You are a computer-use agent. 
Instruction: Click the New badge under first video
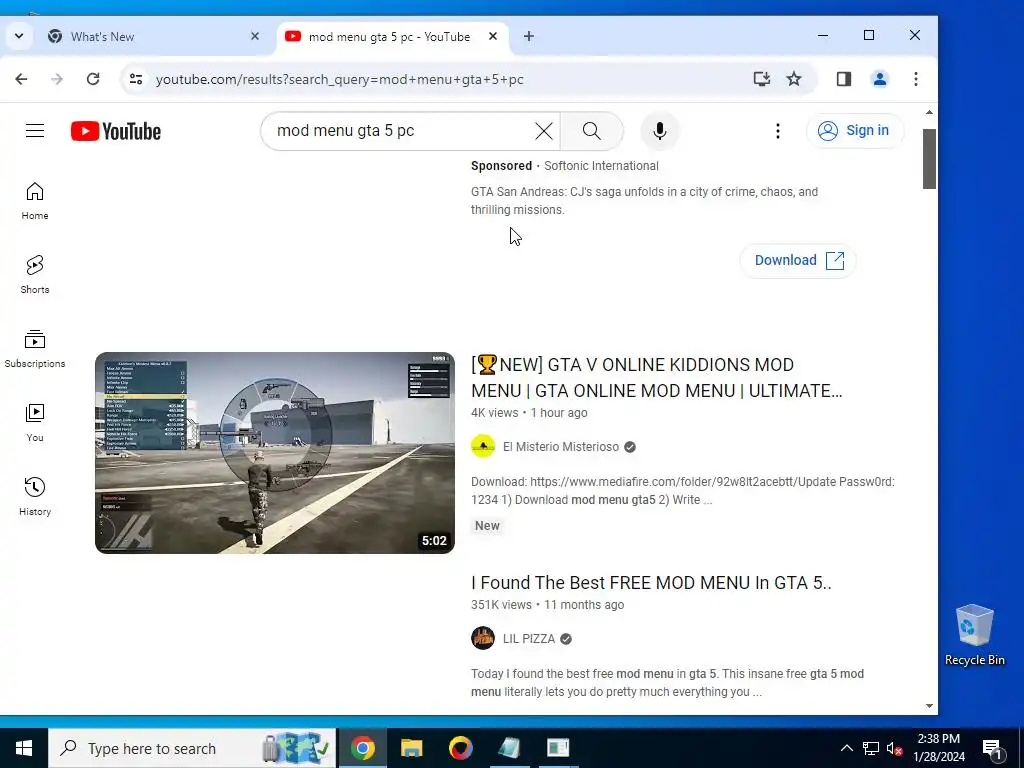487,526
